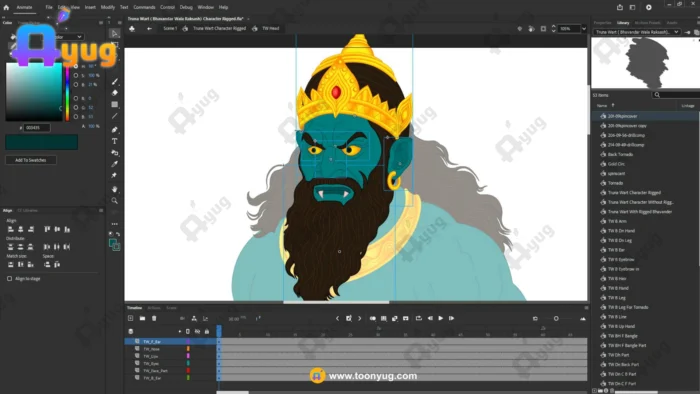Select the Line tool
Image resolution: width=700 pixels, height=394 pixels.
pyautogui.click(x=115, y=116)
